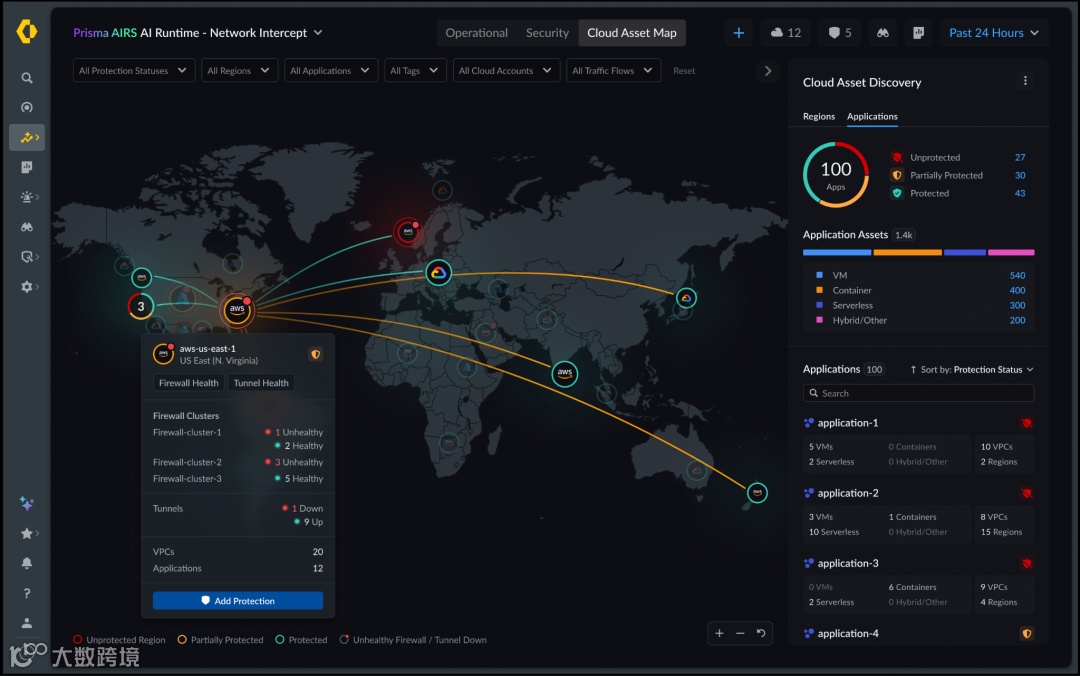Switch to the Regions tab
The width and height of the screenshot is (1080, 676).
pyautogui.click(x=818, y=116)
